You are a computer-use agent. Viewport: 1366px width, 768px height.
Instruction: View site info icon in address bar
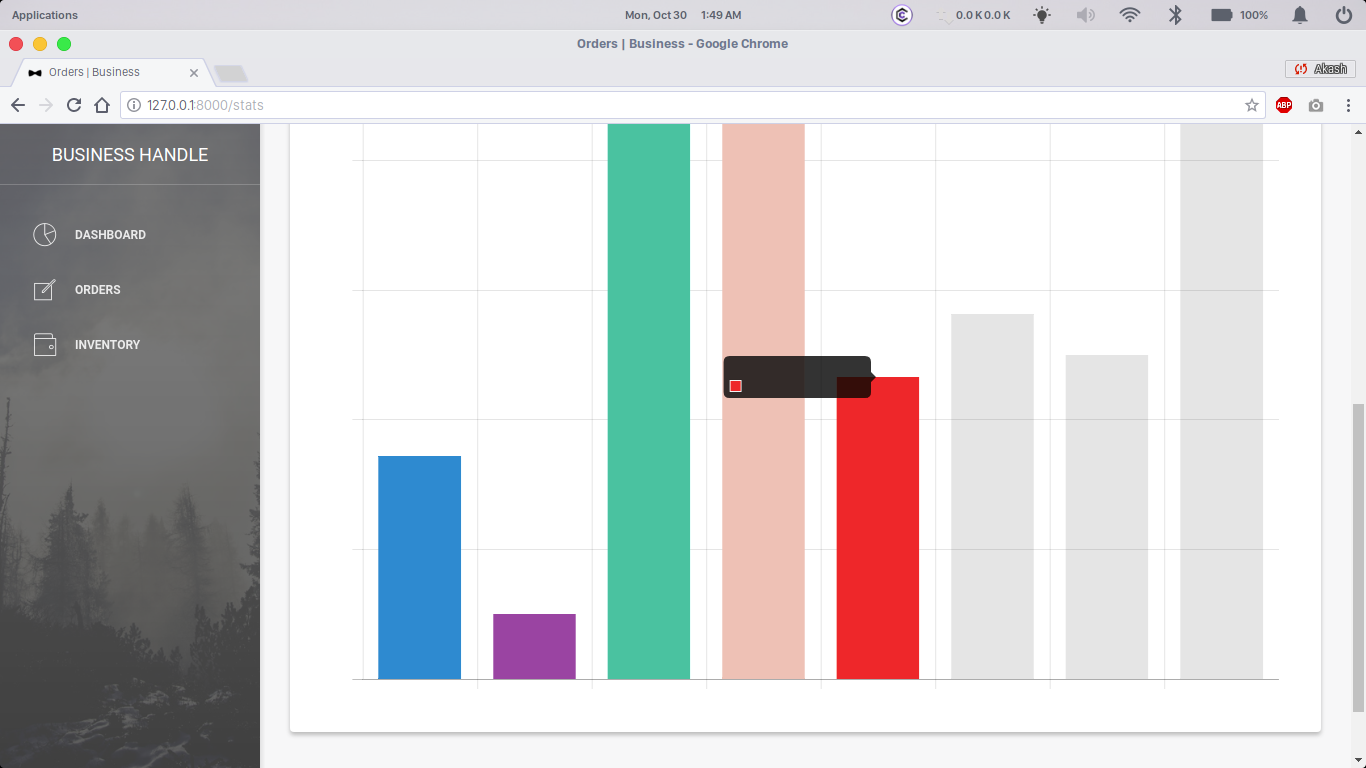133,105
